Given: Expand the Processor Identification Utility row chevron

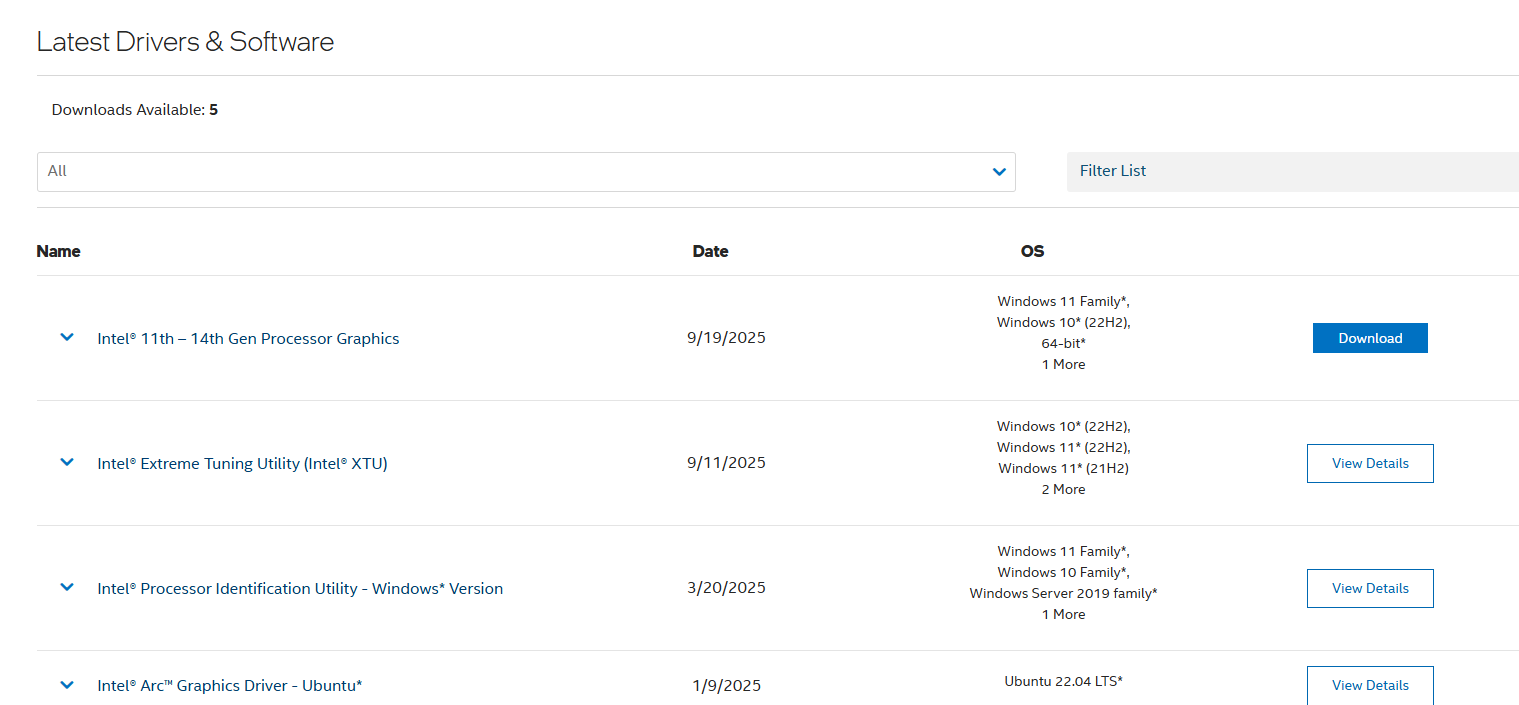Looking at the screenshot, I should coord(67,588).
